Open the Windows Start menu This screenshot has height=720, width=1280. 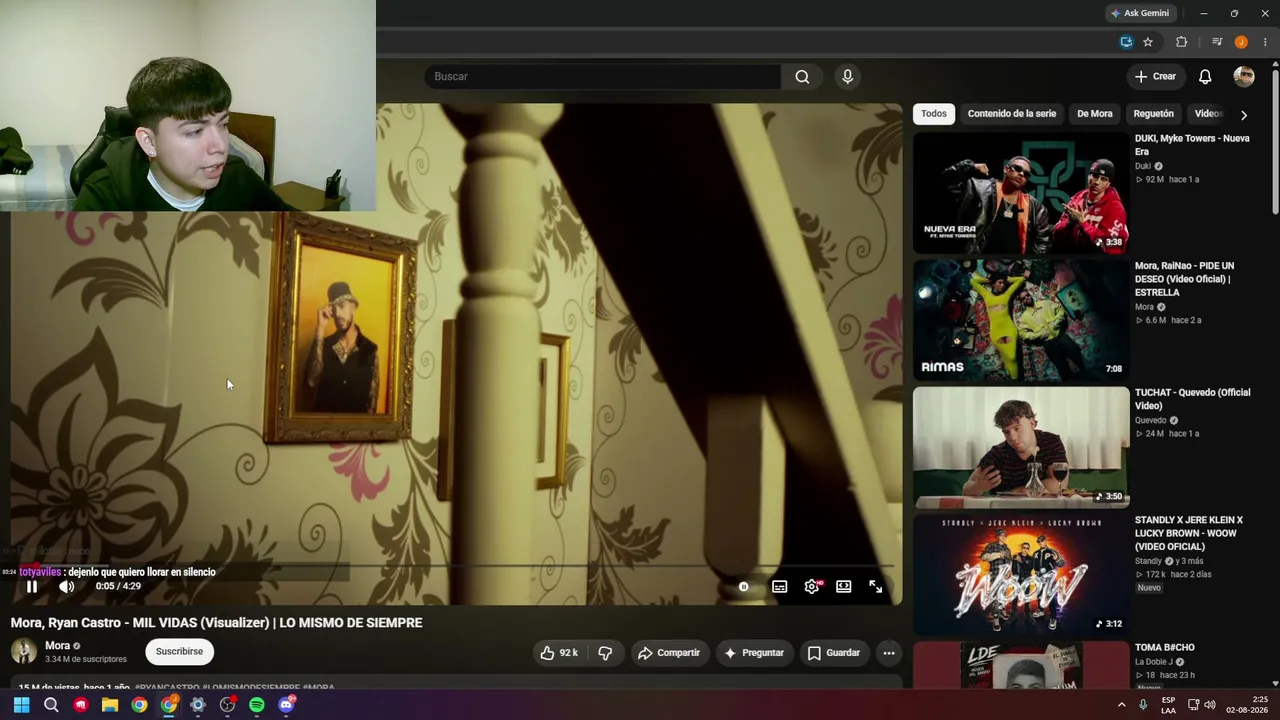click(21, 705)
